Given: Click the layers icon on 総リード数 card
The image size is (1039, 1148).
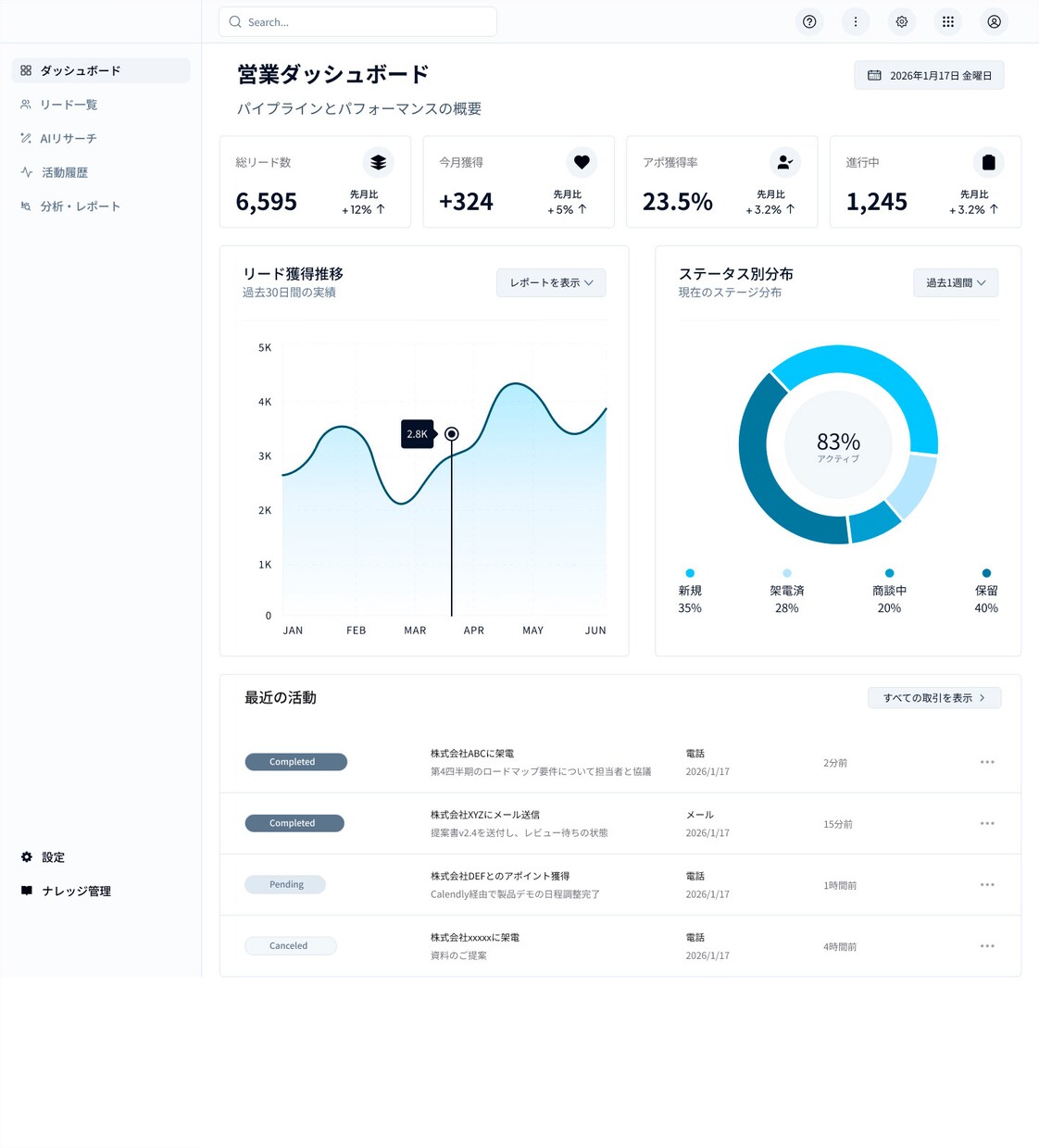Looking at the screenshot, I should [378, 162].
